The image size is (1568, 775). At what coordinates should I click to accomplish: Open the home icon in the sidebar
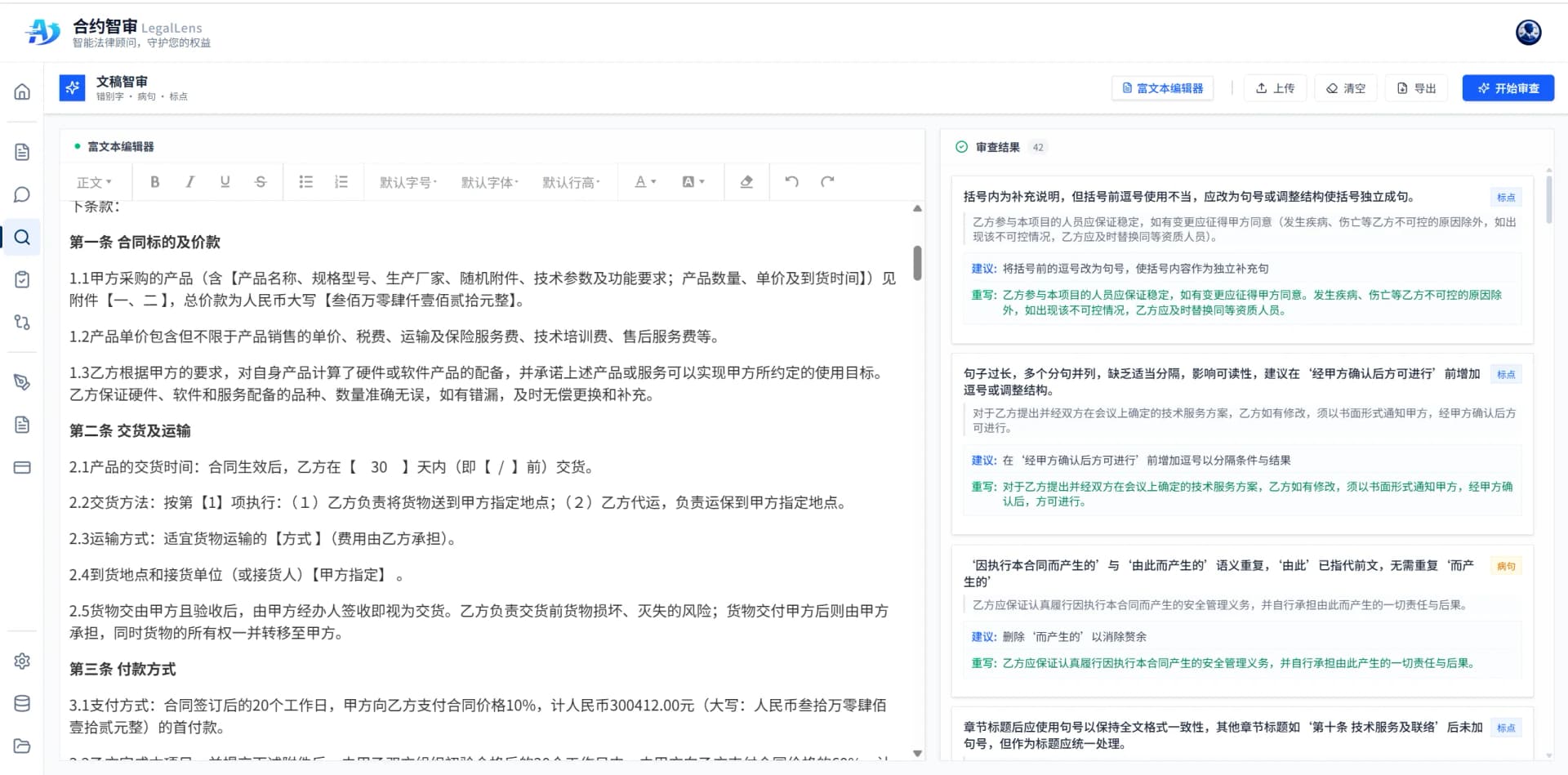[22, 91]
